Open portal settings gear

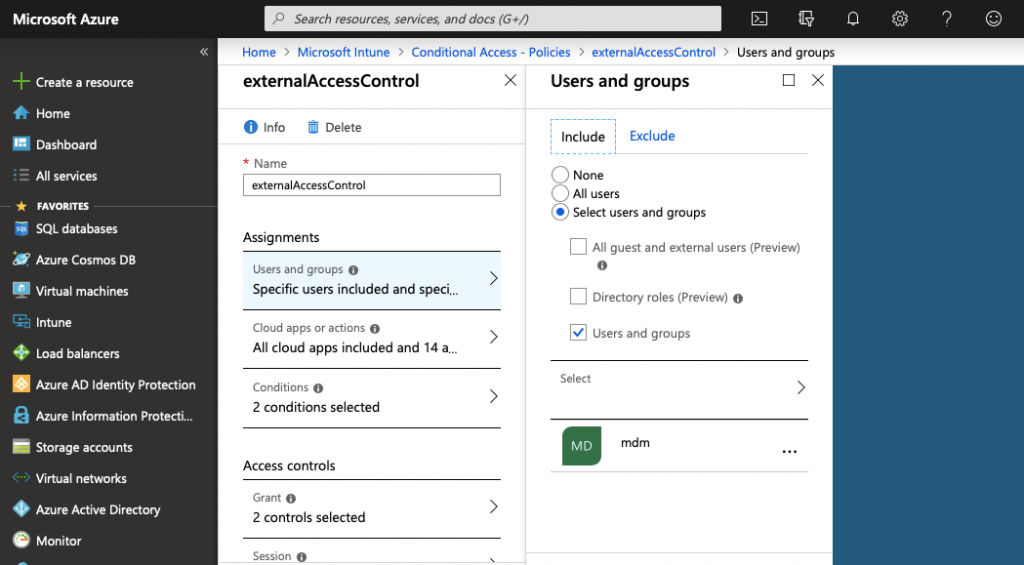900,18
